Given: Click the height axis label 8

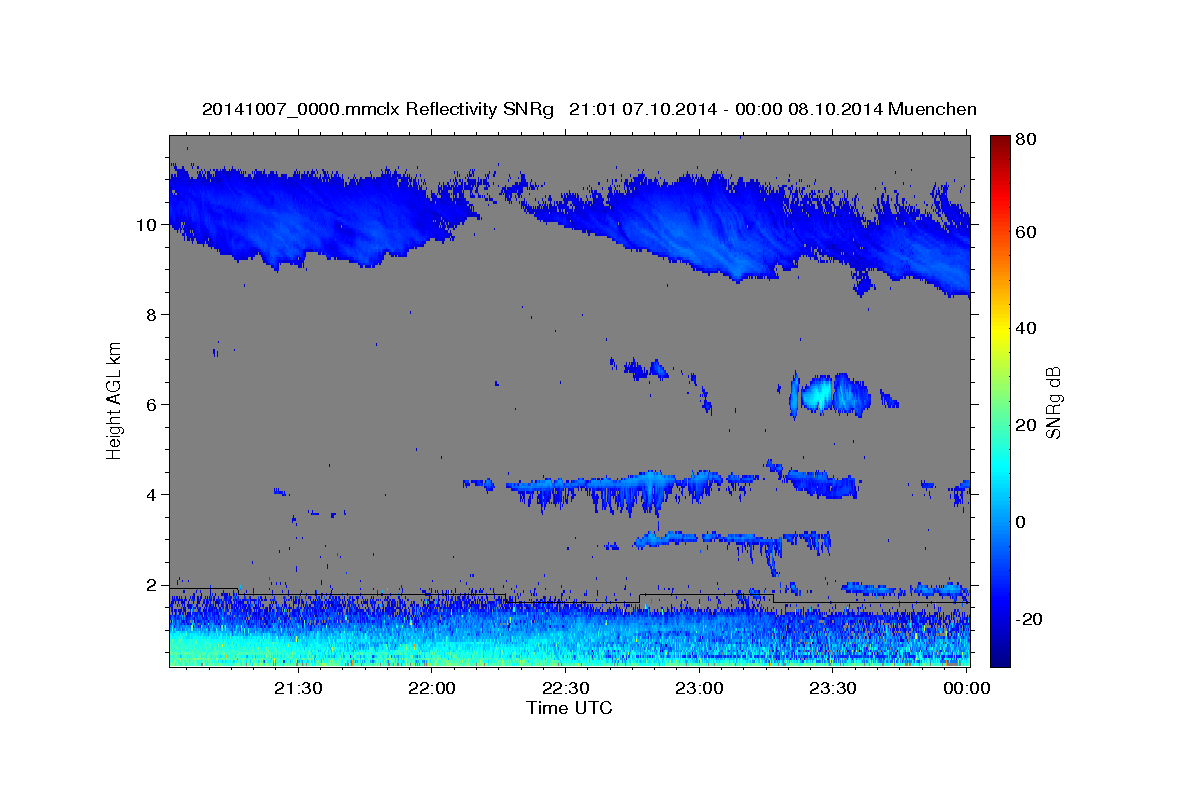Looking at the screenshot, I should click(152, 315).
